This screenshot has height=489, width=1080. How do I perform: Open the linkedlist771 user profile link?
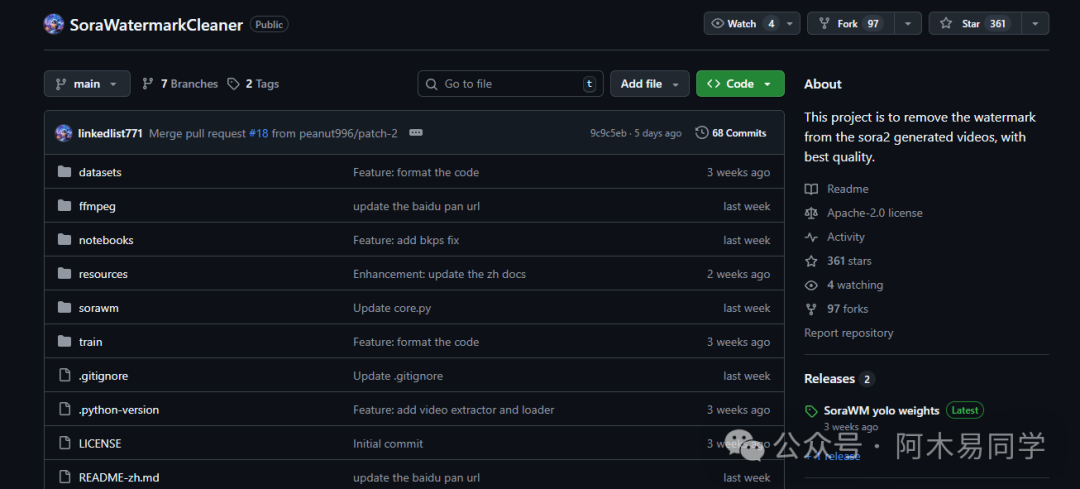pyautogui.click(x=110, y=133)
